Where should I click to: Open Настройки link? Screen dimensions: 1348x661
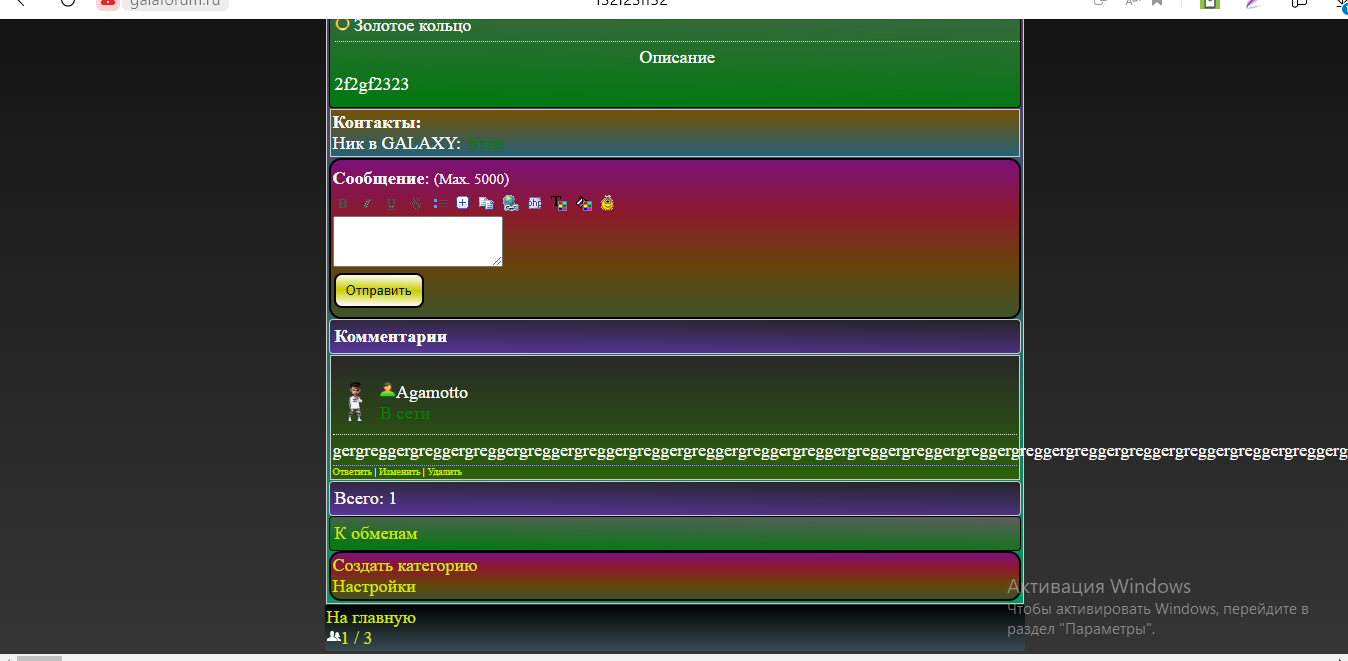coord(374,586)
